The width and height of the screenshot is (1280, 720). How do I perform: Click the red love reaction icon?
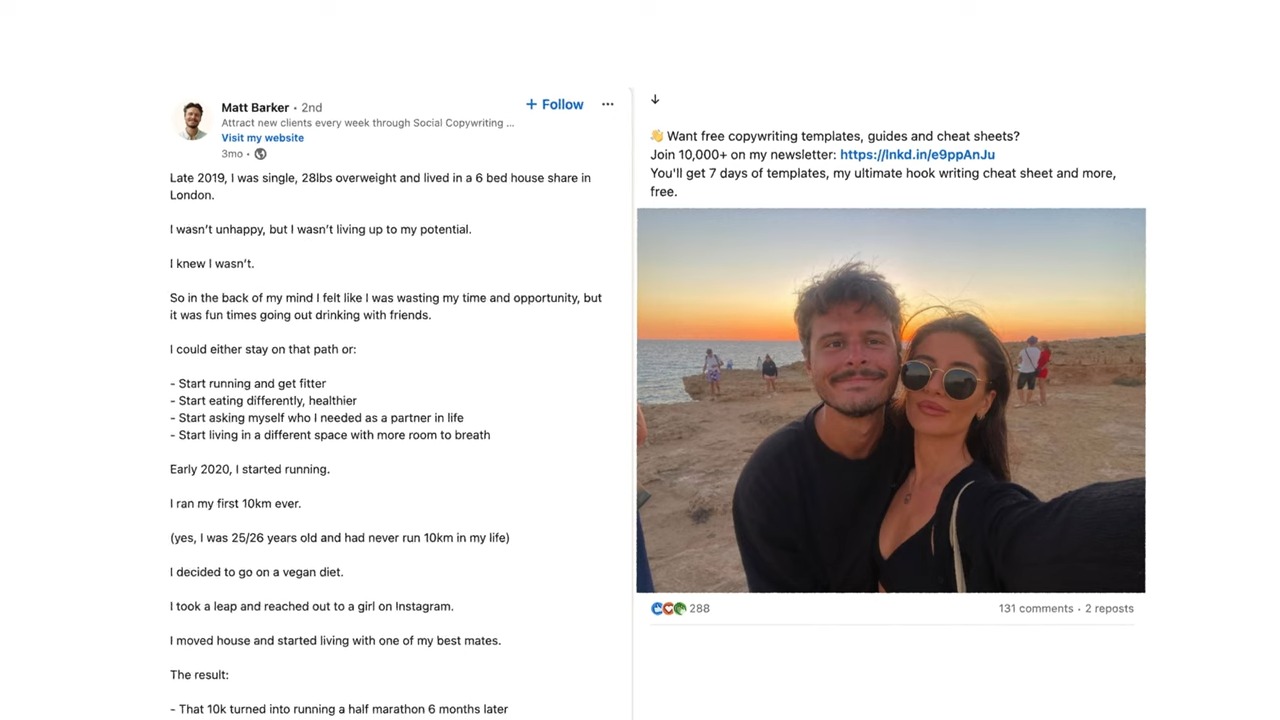(x=668, y=608)
